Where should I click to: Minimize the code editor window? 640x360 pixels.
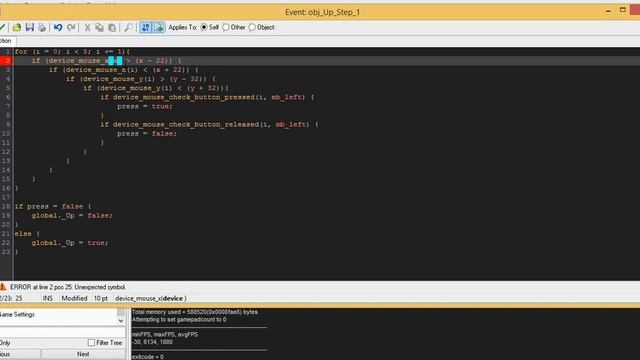point(609,11)
